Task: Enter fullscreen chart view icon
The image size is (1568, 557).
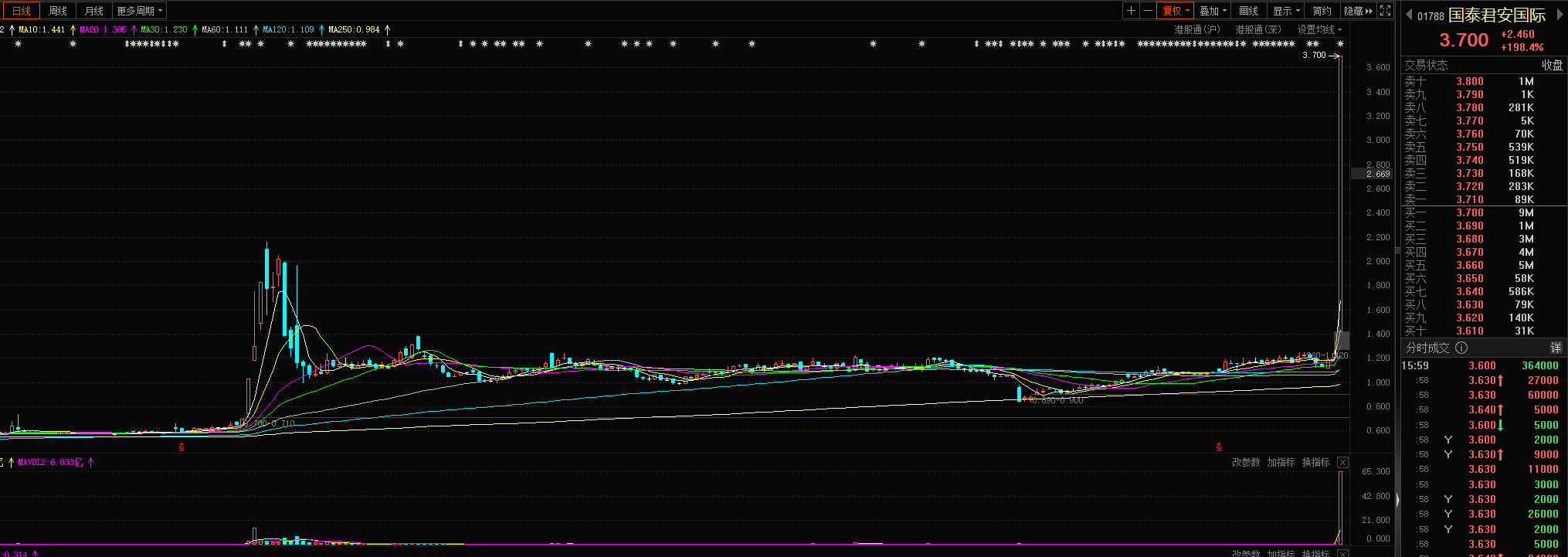Action: coord(1386,11)
